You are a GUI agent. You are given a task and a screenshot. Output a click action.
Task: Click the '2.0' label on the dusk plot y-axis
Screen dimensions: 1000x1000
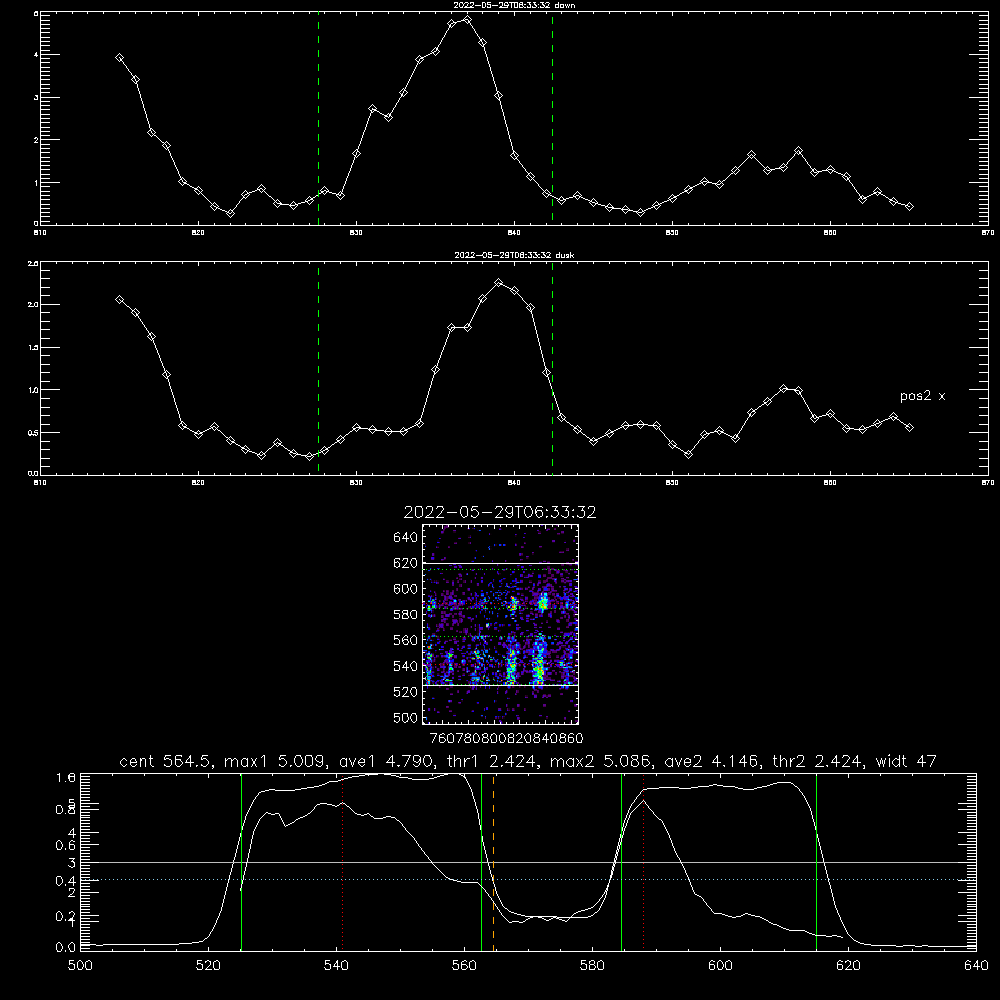click(33, 305)
